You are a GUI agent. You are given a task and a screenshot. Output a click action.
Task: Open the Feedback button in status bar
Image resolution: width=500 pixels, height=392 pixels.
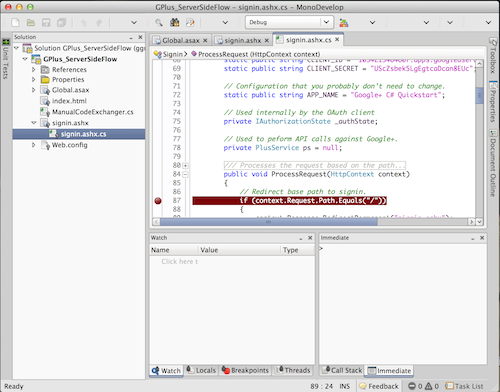click(379, 386)
